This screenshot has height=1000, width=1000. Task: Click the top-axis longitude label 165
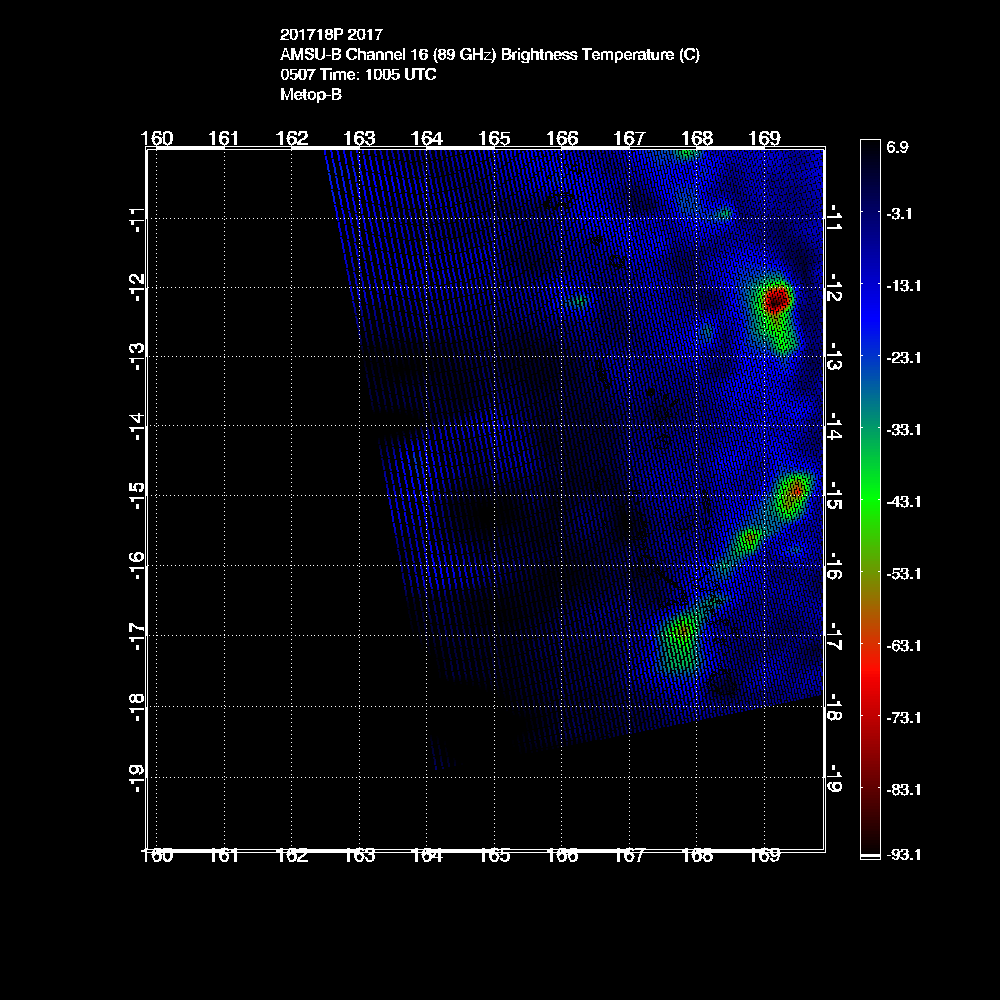495,138
